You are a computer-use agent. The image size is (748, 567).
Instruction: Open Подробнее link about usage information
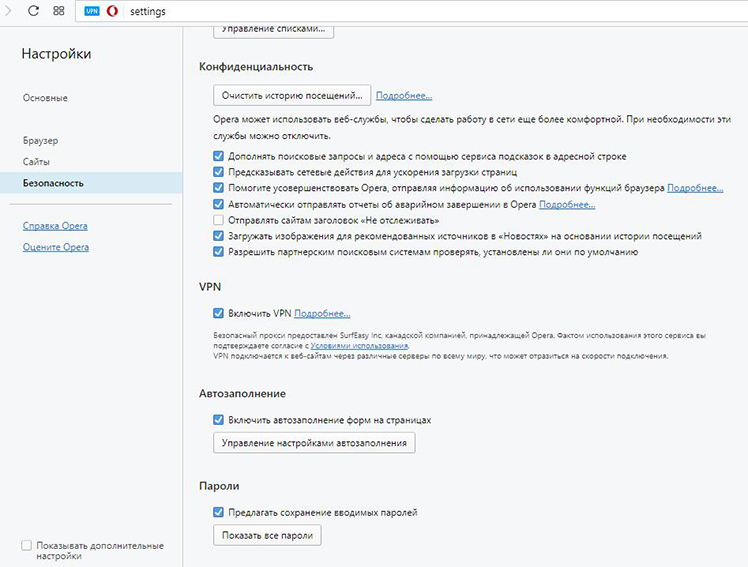pos(695,188)
